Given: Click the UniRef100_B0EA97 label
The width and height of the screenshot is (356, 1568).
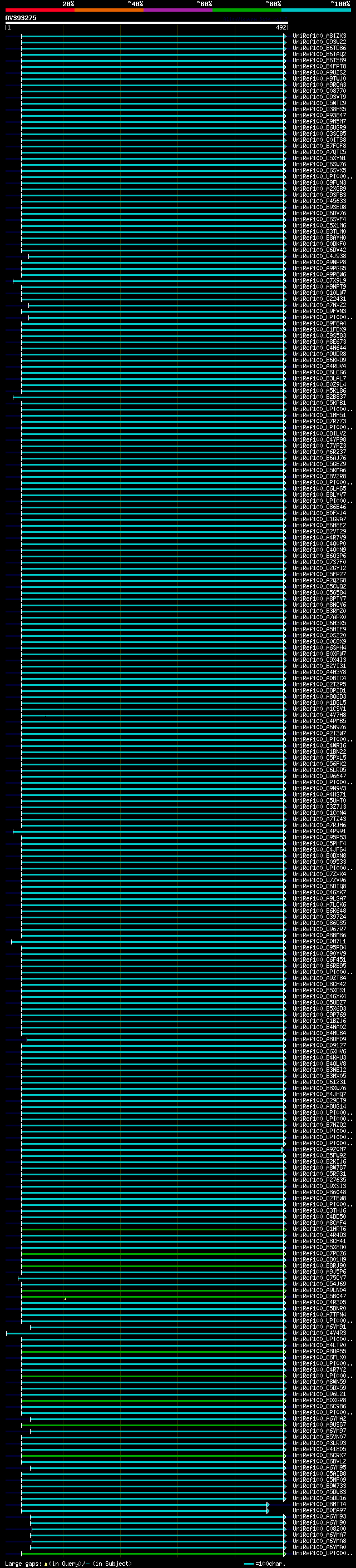Looking at the screenshot, I should (319, 1510).
